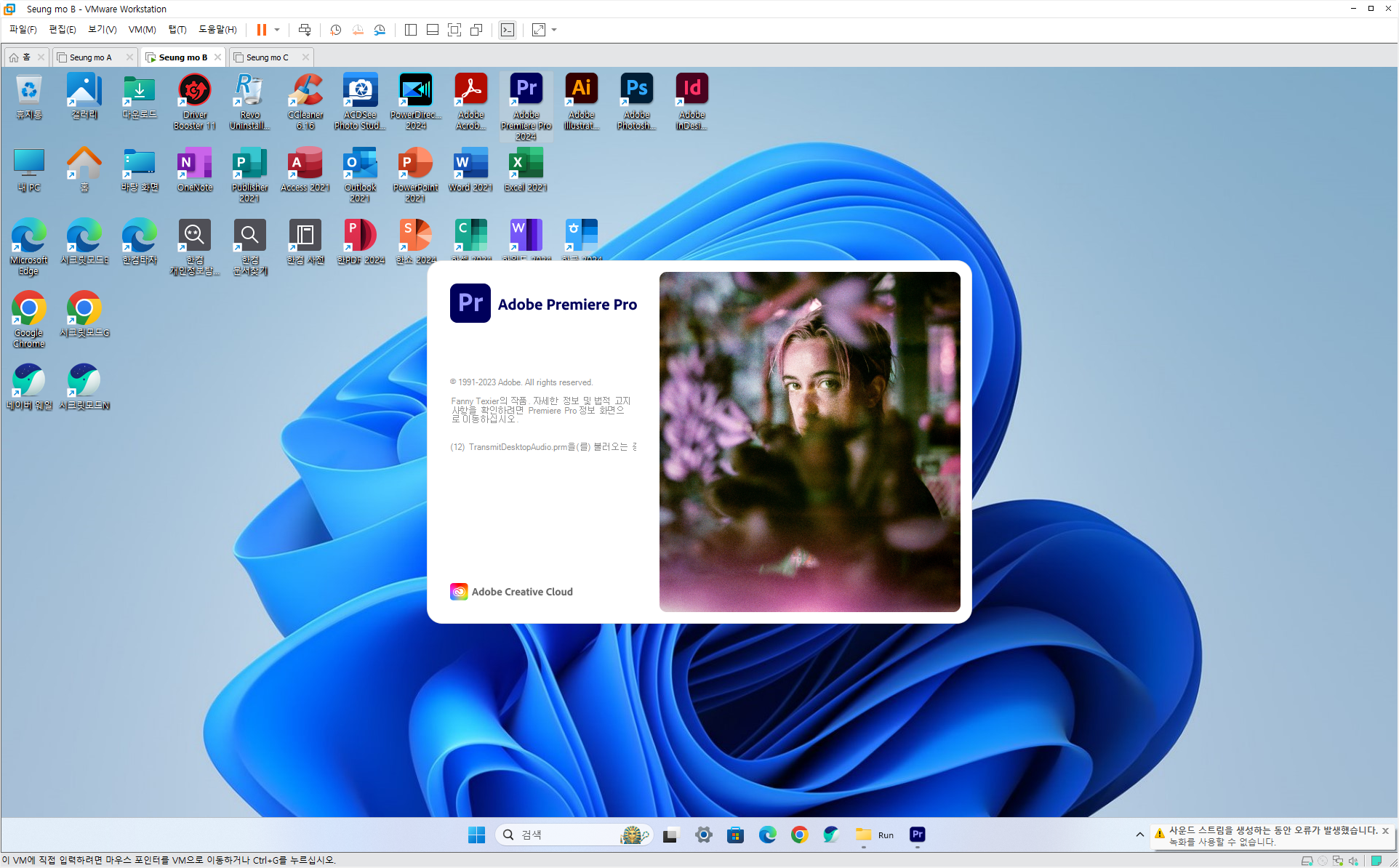Click the take snapshot clock icon

335,30
